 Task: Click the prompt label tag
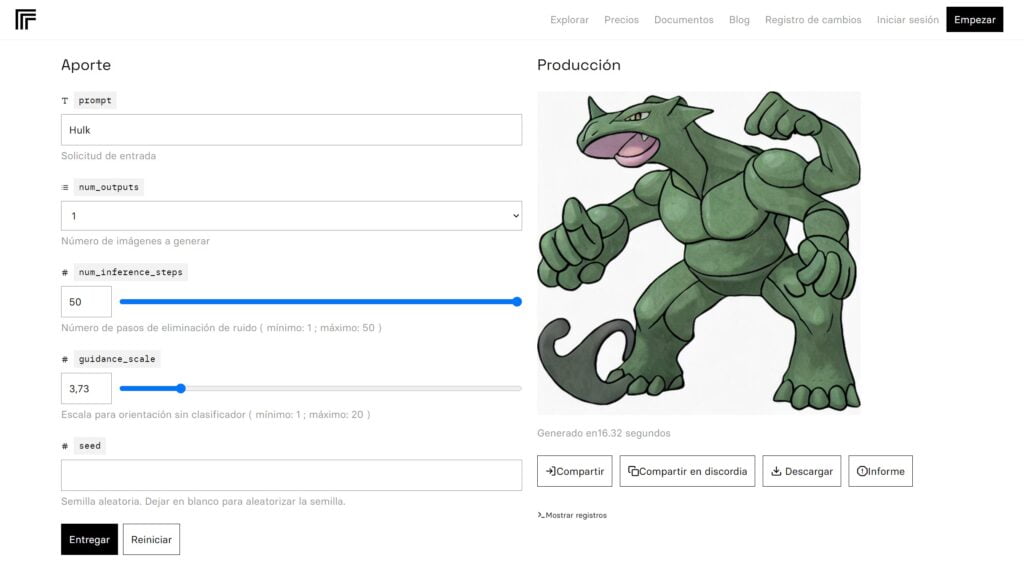95,101
